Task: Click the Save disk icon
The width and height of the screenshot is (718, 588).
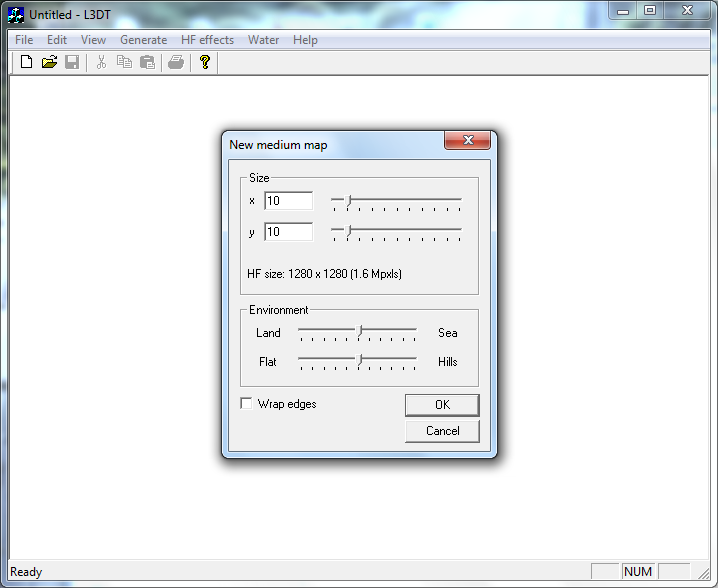Action: tap(72, 62)
